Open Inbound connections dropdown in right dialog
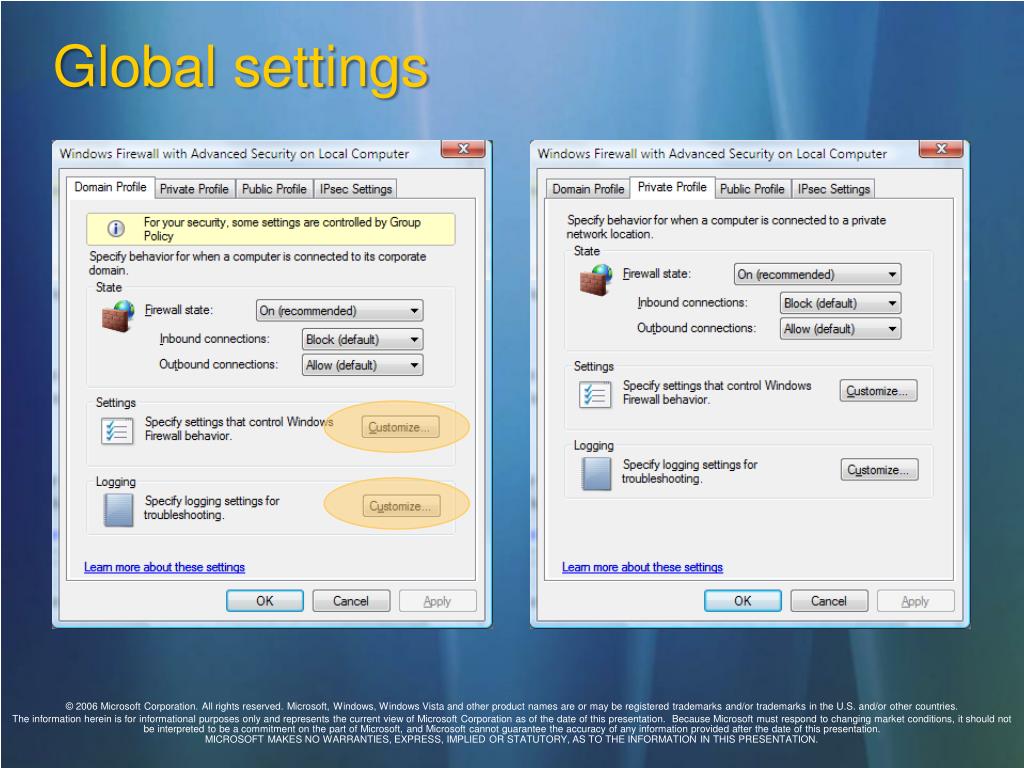Viewport: 1024px width, 768px height. [840, 303]
